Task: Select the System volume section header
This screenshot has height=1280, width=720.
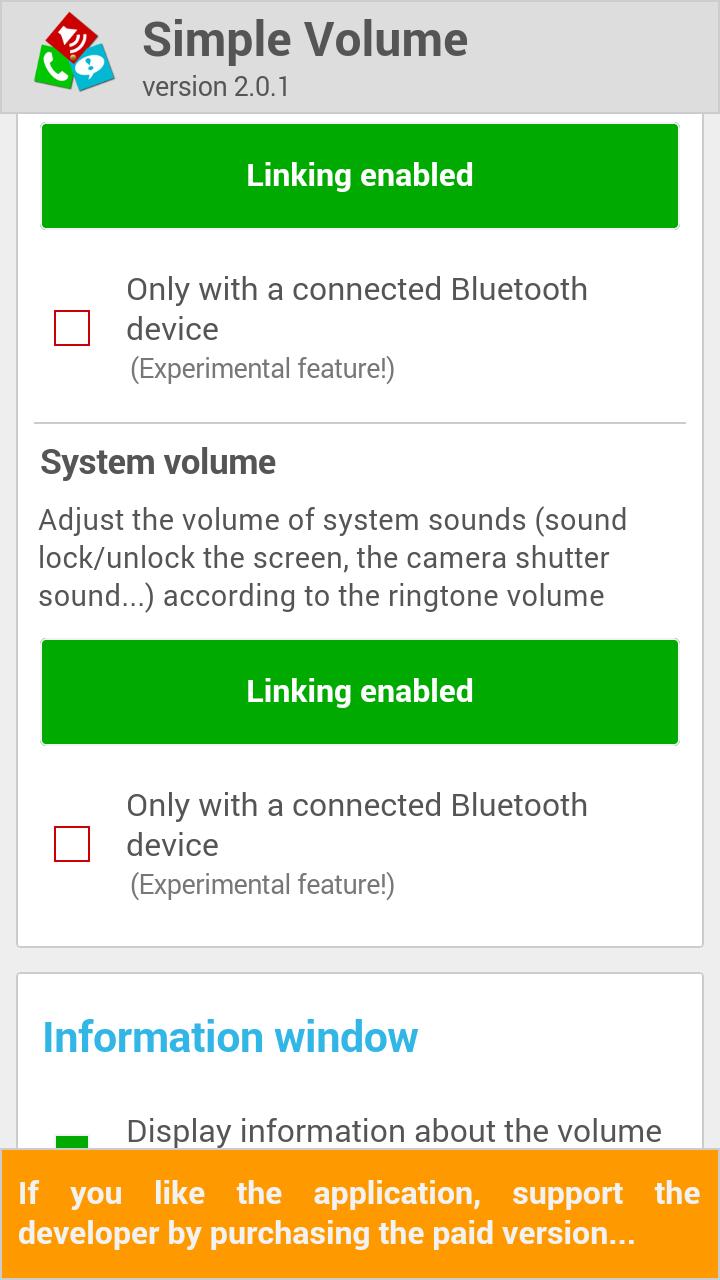Action: coord(157,461)
